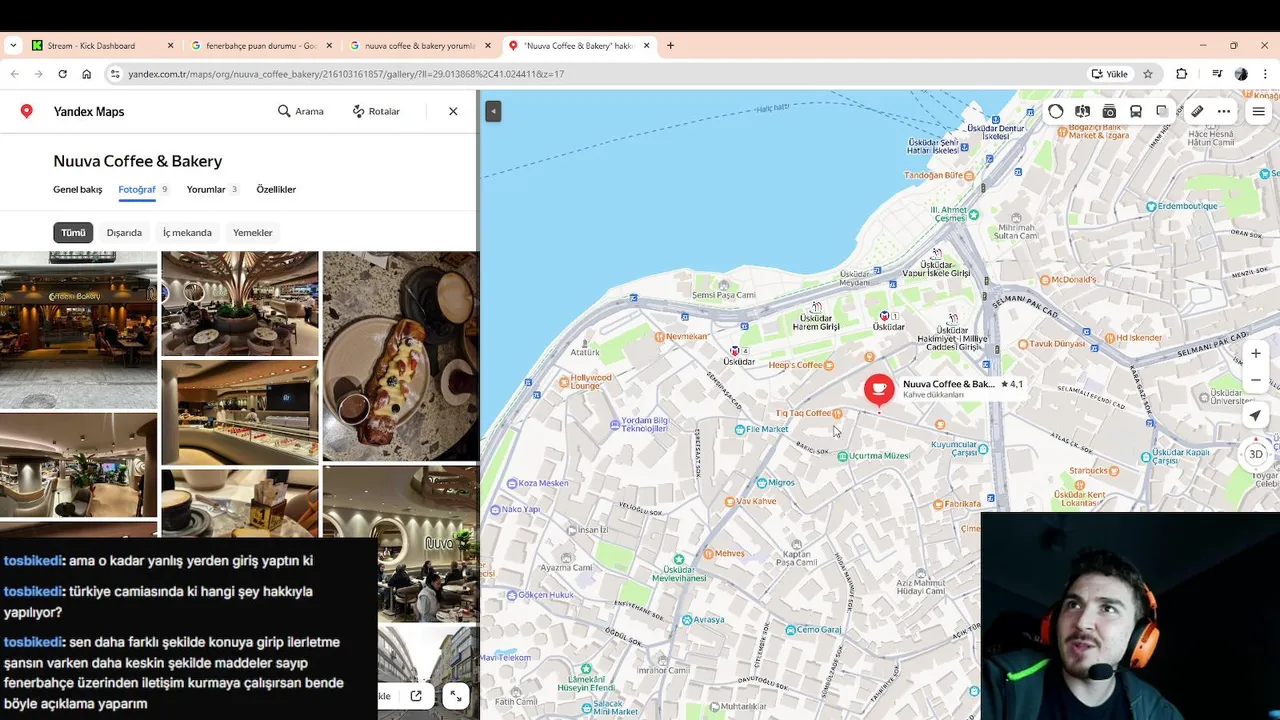Screen dimensions: 1280x720
Task: Click the address bar URL
Action: click(x=346, y=74)
